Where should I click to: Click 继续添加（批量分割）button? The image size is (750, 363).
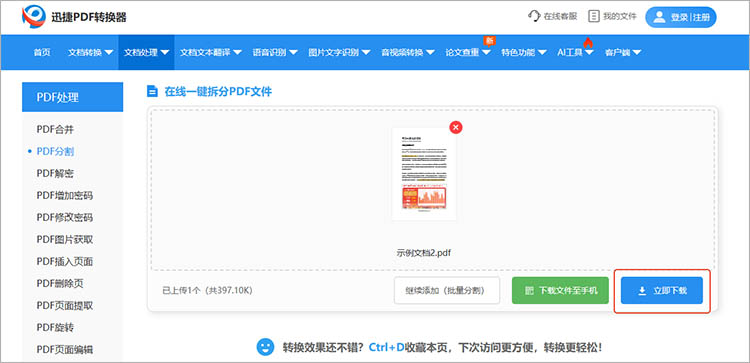[x=447, y=290]
